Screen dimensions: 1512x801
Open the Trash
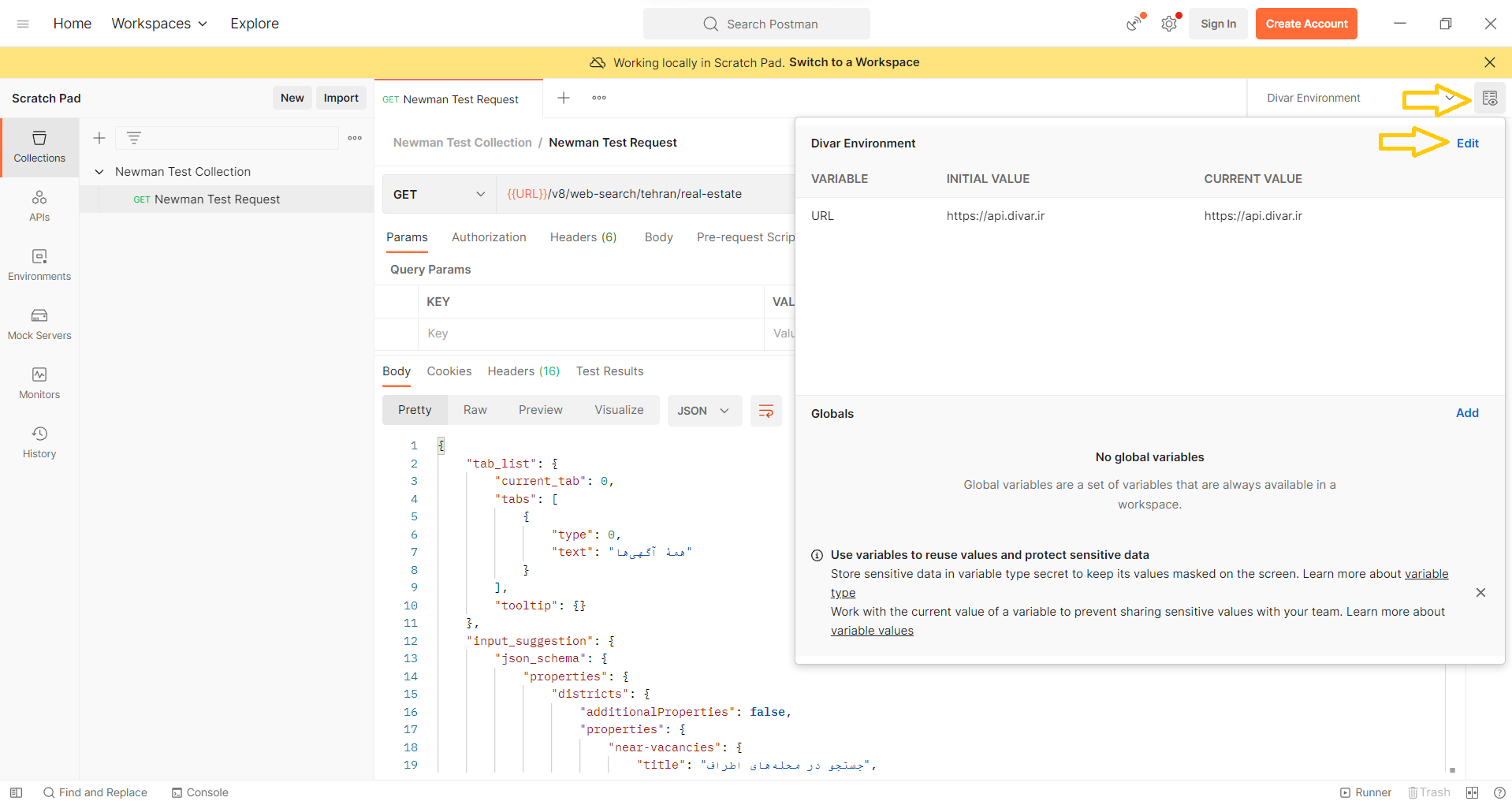coord(1428,792)
